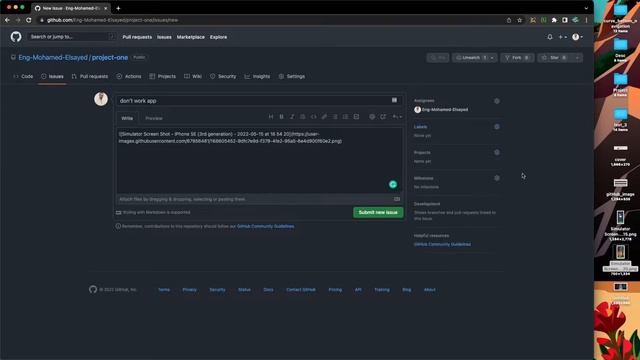The width and height of the screenshot is (640, 360).
Task: Open the notifications bell
Action: coord(550,37)
